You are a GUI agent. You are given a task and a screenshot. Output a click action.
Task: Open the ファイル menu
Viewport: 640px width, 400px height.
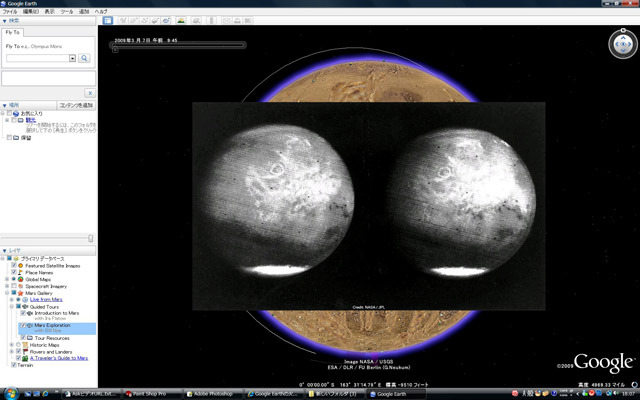pos(10,11)
